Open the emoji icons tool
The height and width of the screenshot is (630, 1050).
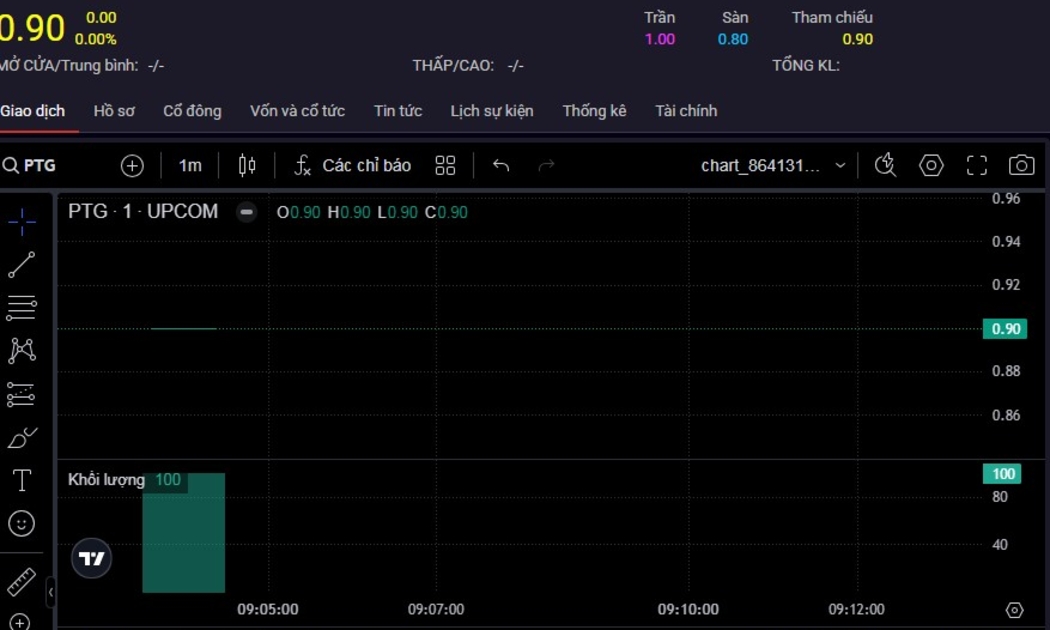click(x=21, y=523)
